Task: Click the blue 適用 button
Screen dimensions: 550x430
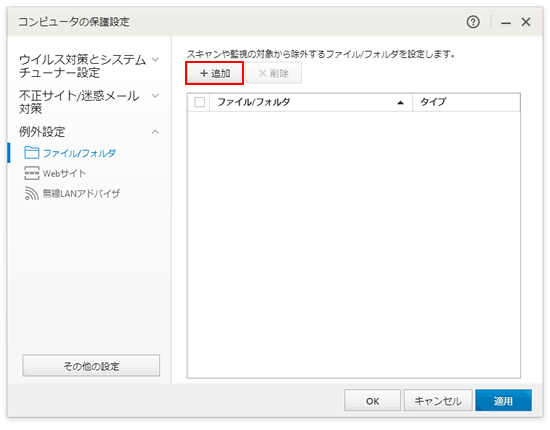Action: pyautogui.click(x=503, y=401)
